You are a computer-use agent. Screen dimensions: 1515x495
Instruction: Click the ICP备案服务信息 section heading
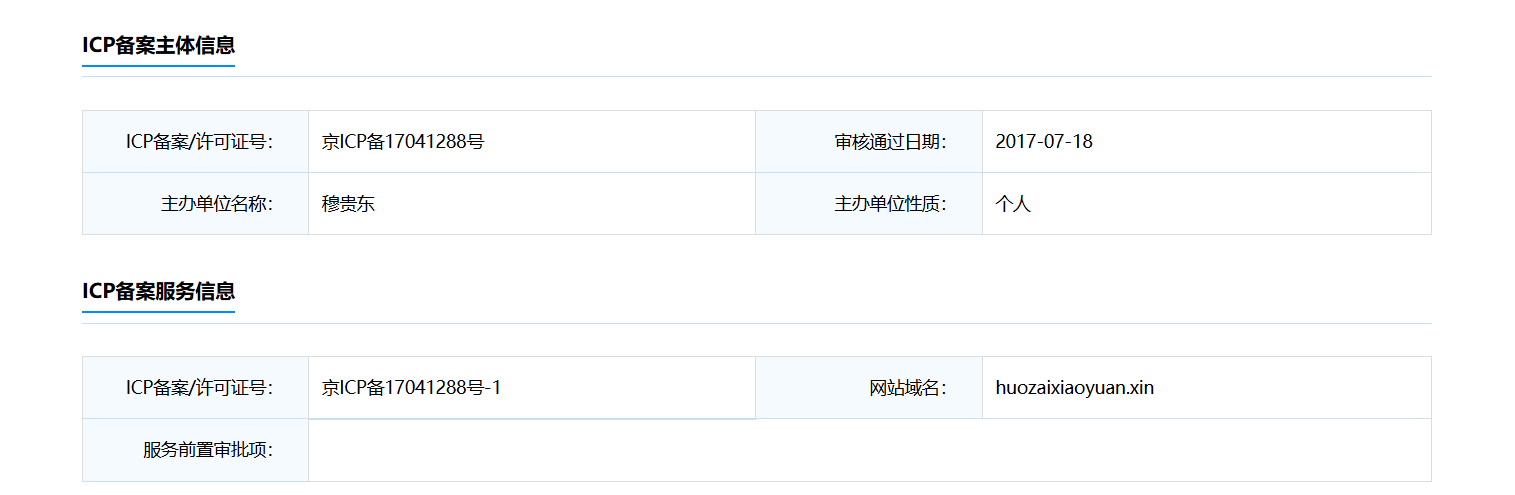coord(158,291)
